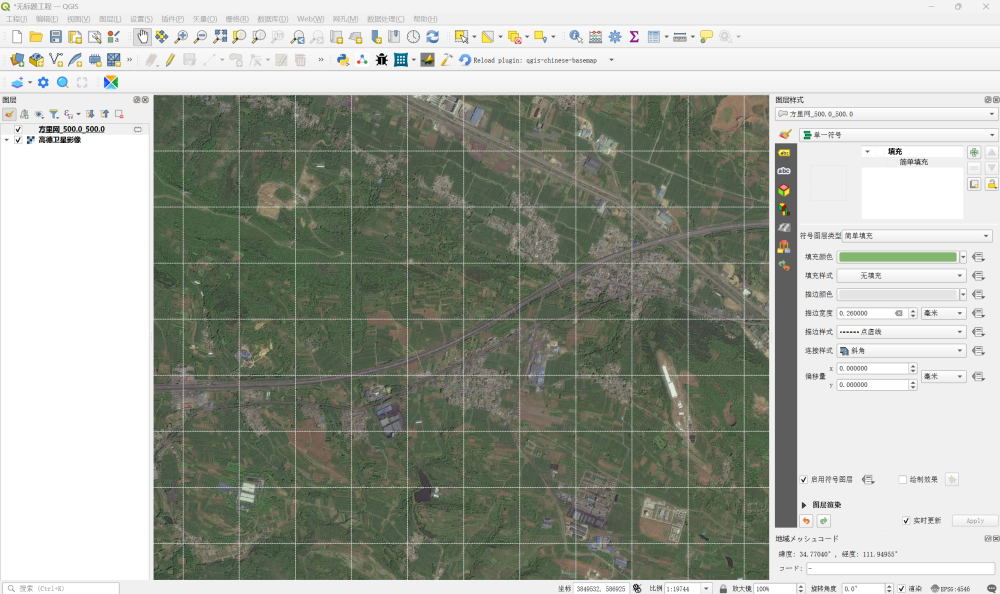
Task: Open the 插件 menu
Action: [172, 19]
